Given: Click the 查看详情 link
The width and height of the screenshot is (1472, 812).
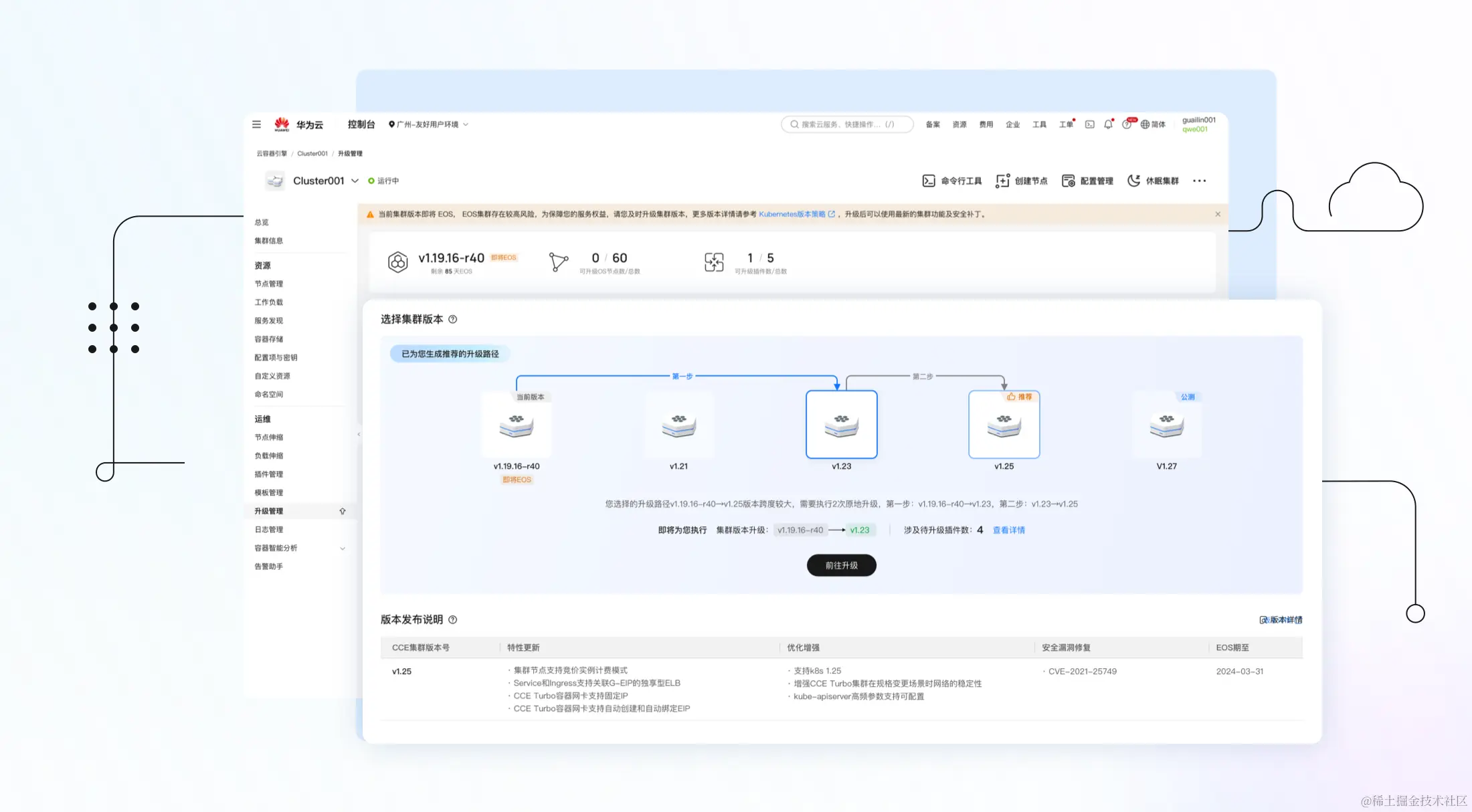Looking at the screenshot, I should 1008,530.
